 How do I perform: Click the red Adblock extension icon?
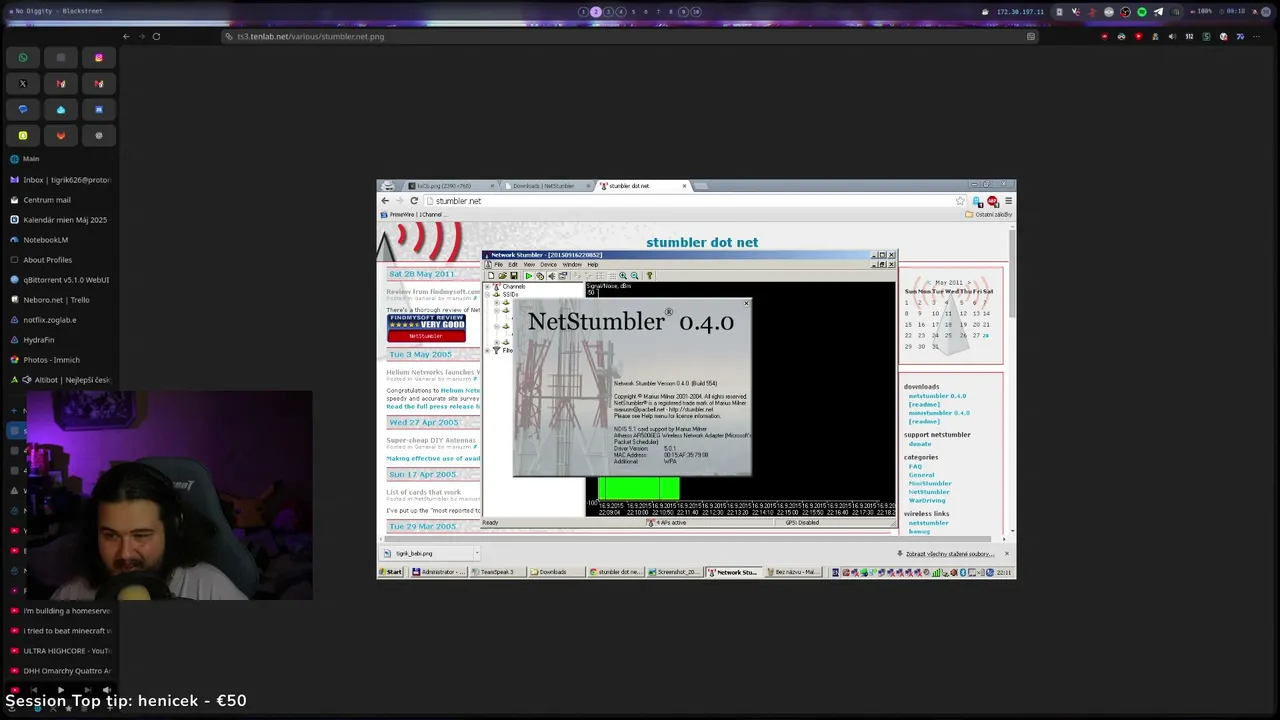coord(992,201)
